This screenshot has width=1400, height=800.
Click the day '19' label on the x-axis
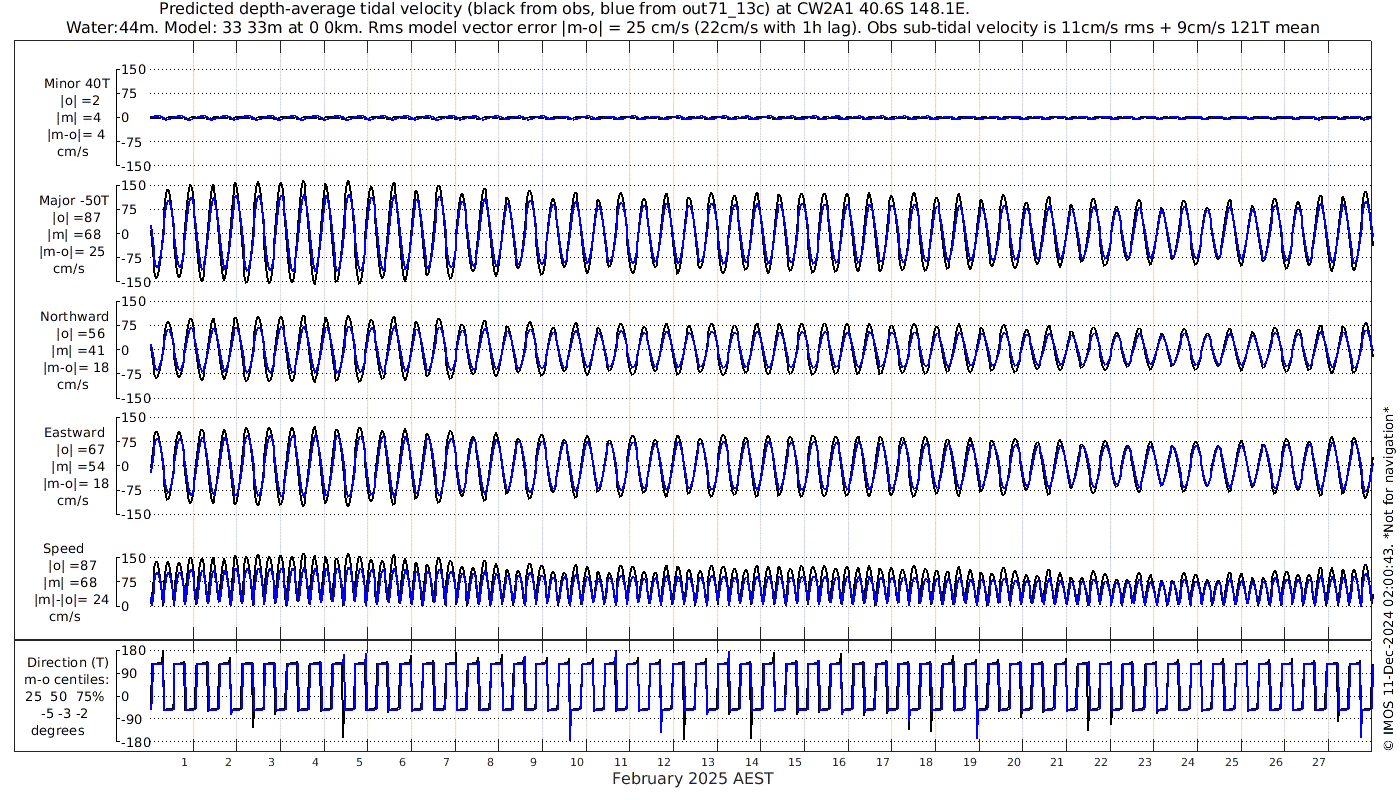pos(970,762)
